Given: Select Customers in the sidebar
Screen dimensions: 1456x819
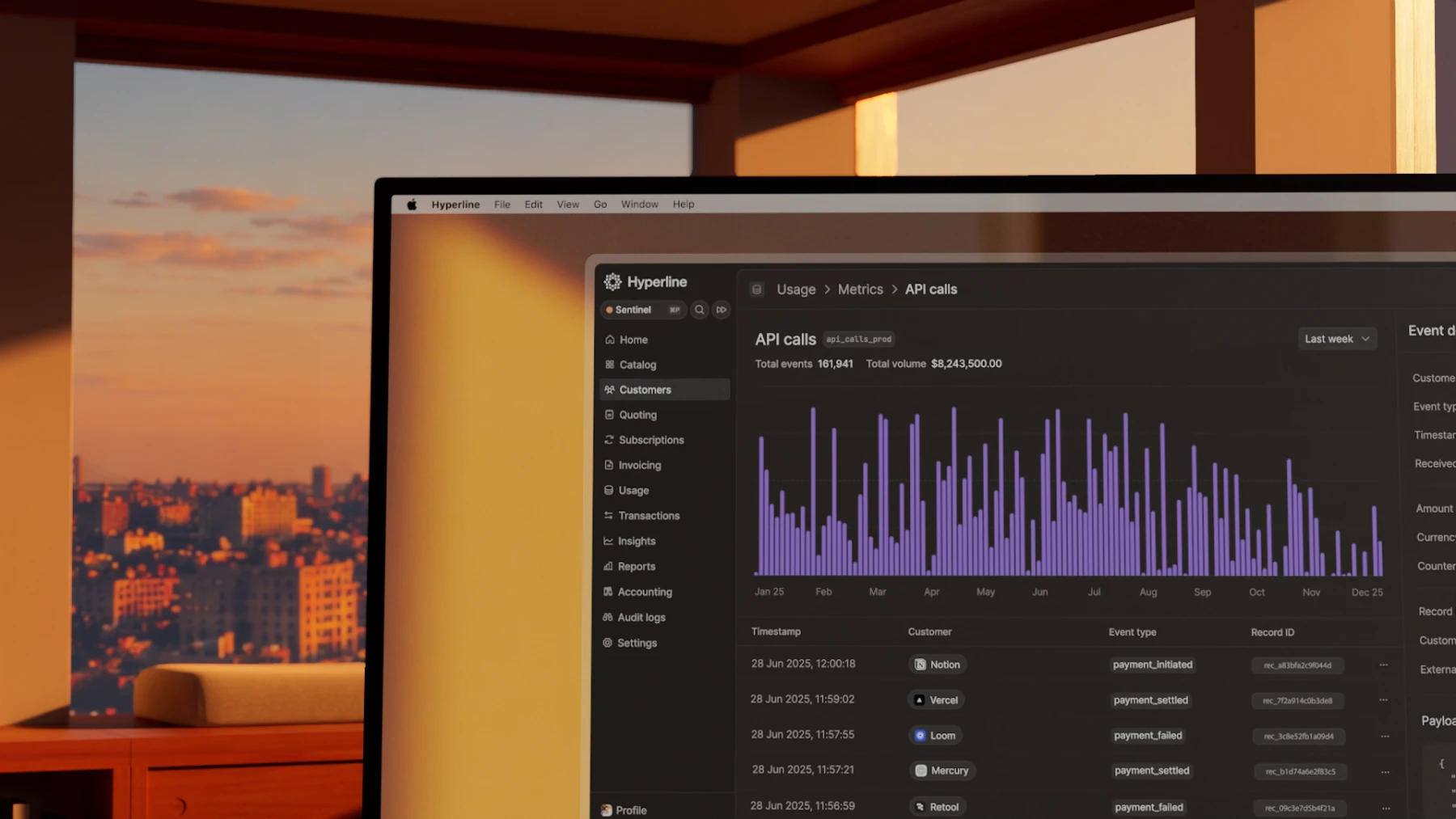Looking at the screenshot, I should (665, 390).
